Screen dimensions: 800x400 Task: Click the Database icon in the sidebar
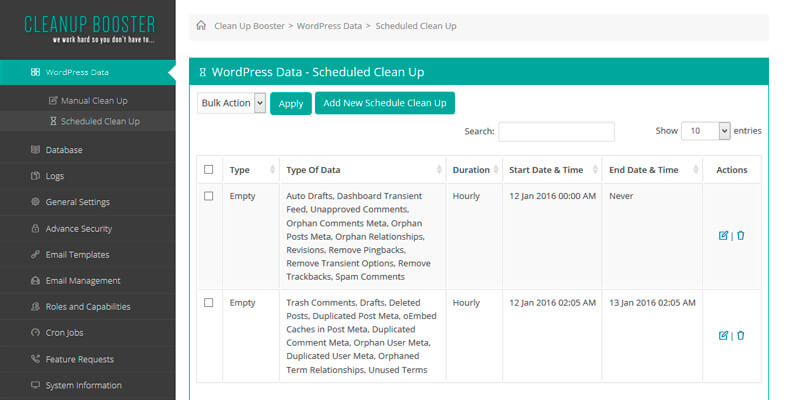[35, 150]
